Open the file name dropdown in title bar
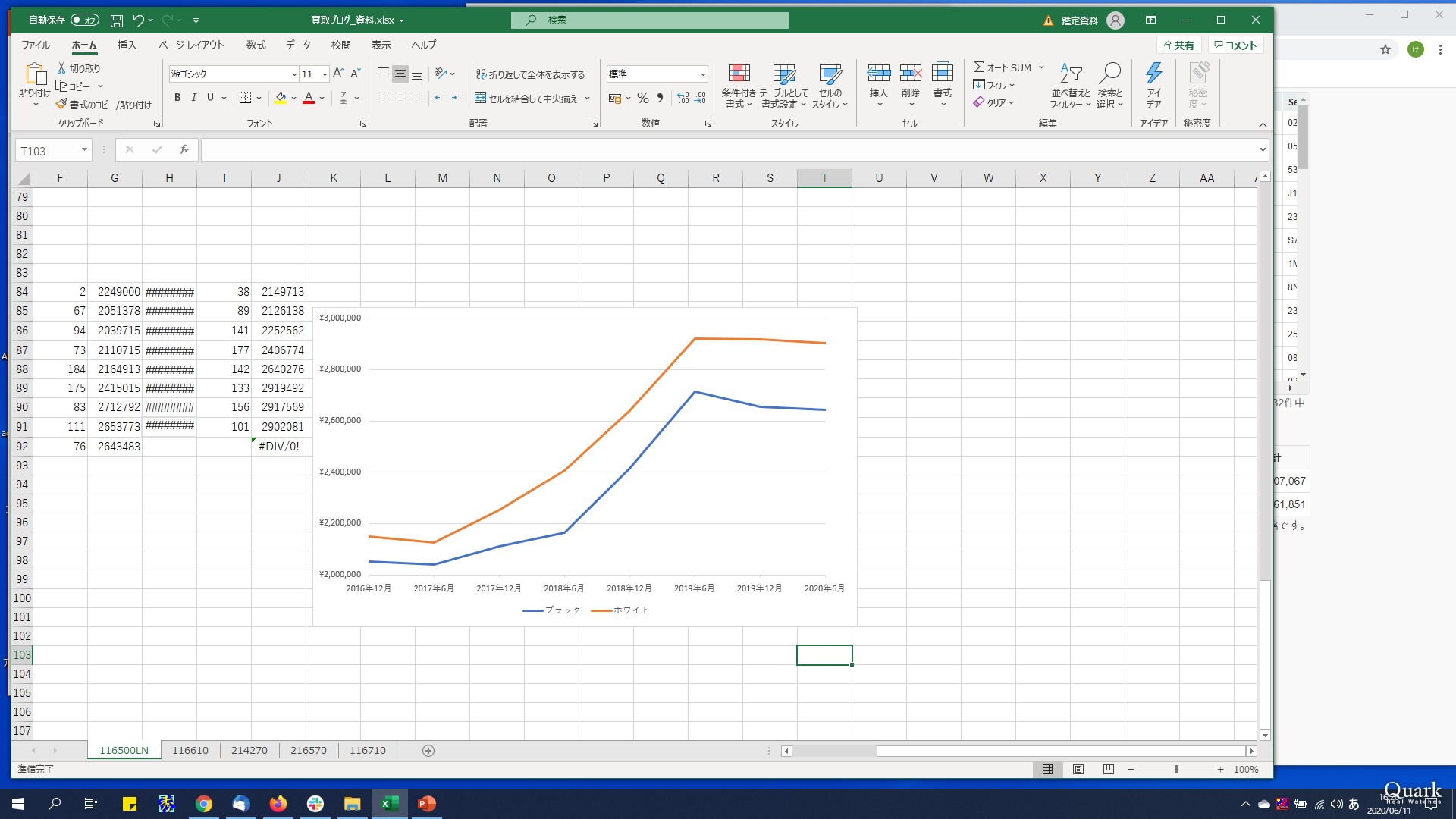Viewport: 1456px width, 819px height. 402,20
